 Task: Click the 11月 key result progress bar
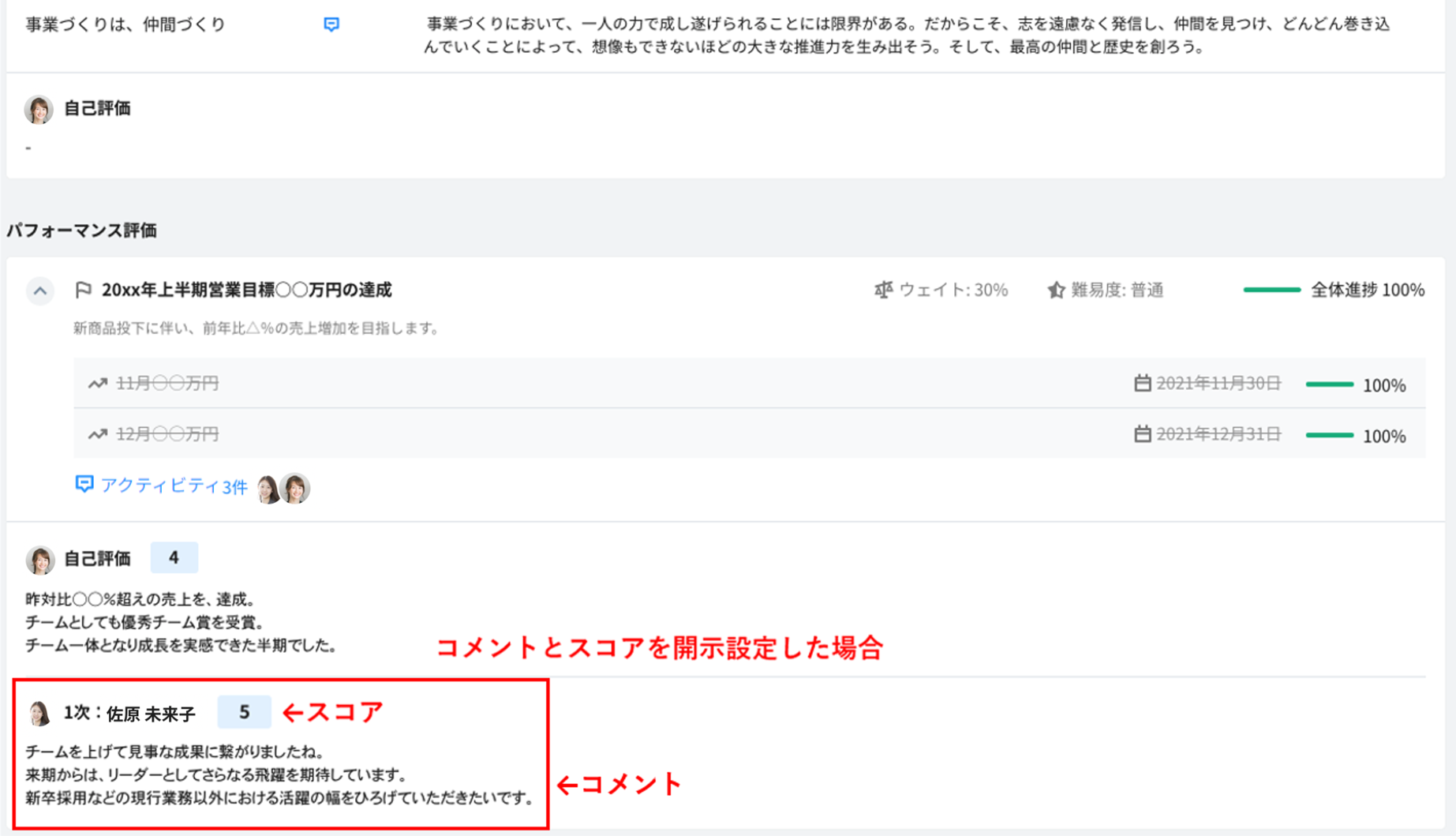1329,384
